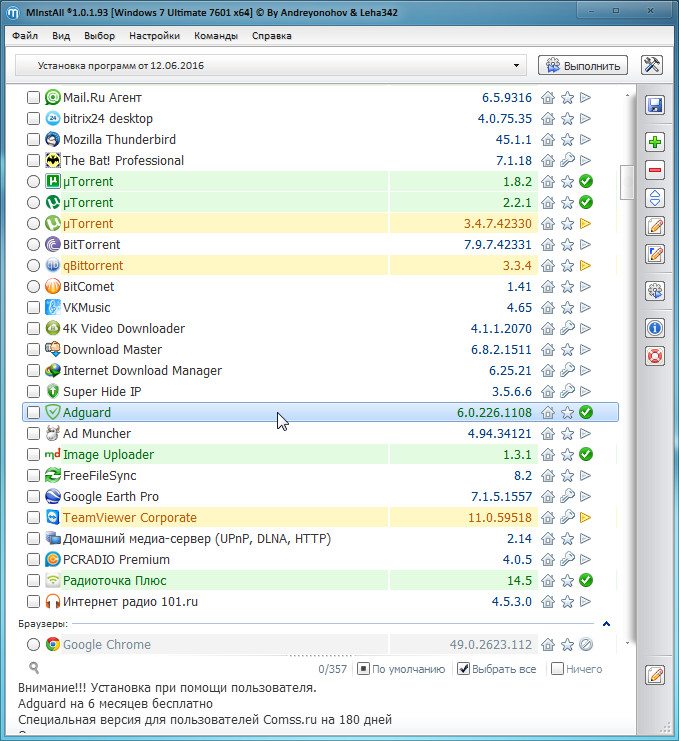Click key icon on The Bat! Professional row
This screenshot has width=679, height=741.
coord(567,160)
